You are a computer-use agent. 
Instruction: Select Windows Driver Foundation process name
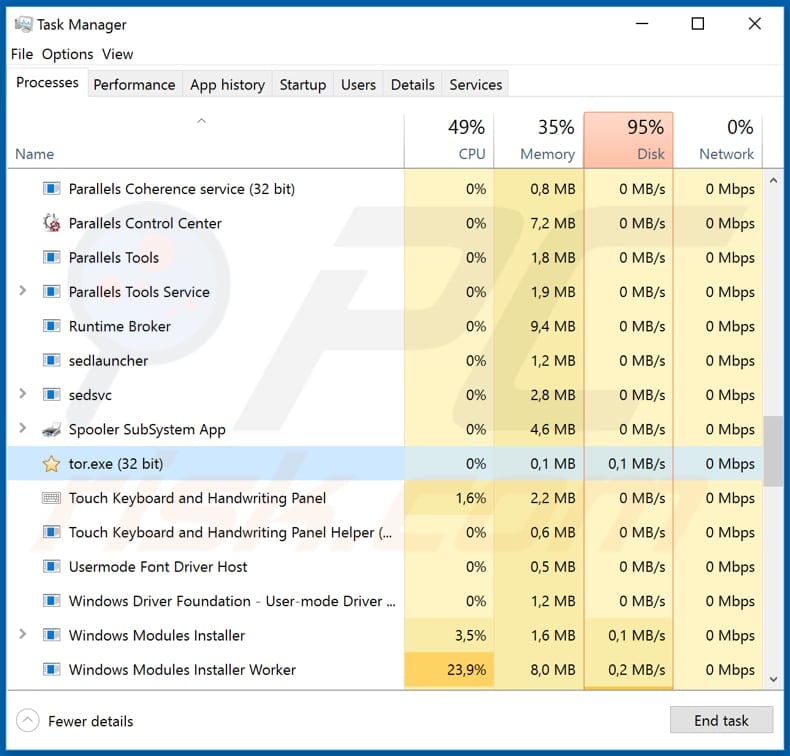[232, 601]
